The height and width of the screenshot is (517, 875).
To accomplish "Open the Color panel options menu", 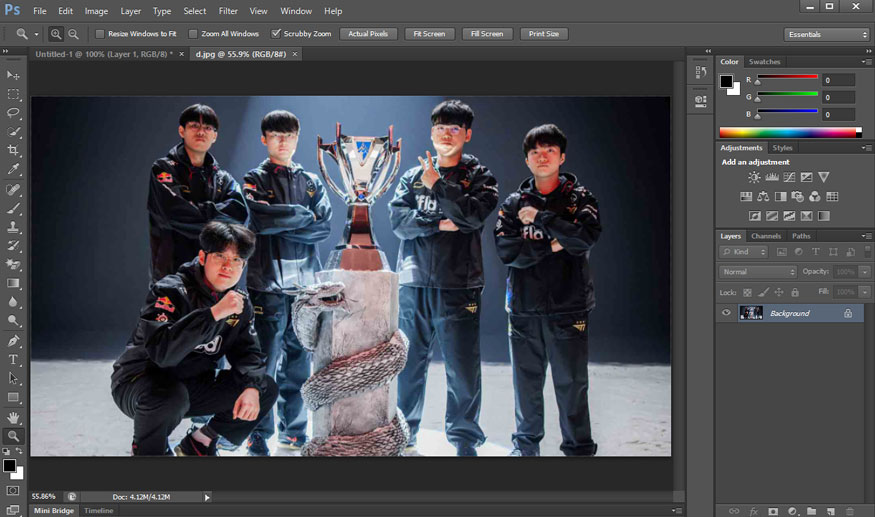I will click(x=866, y=62).
